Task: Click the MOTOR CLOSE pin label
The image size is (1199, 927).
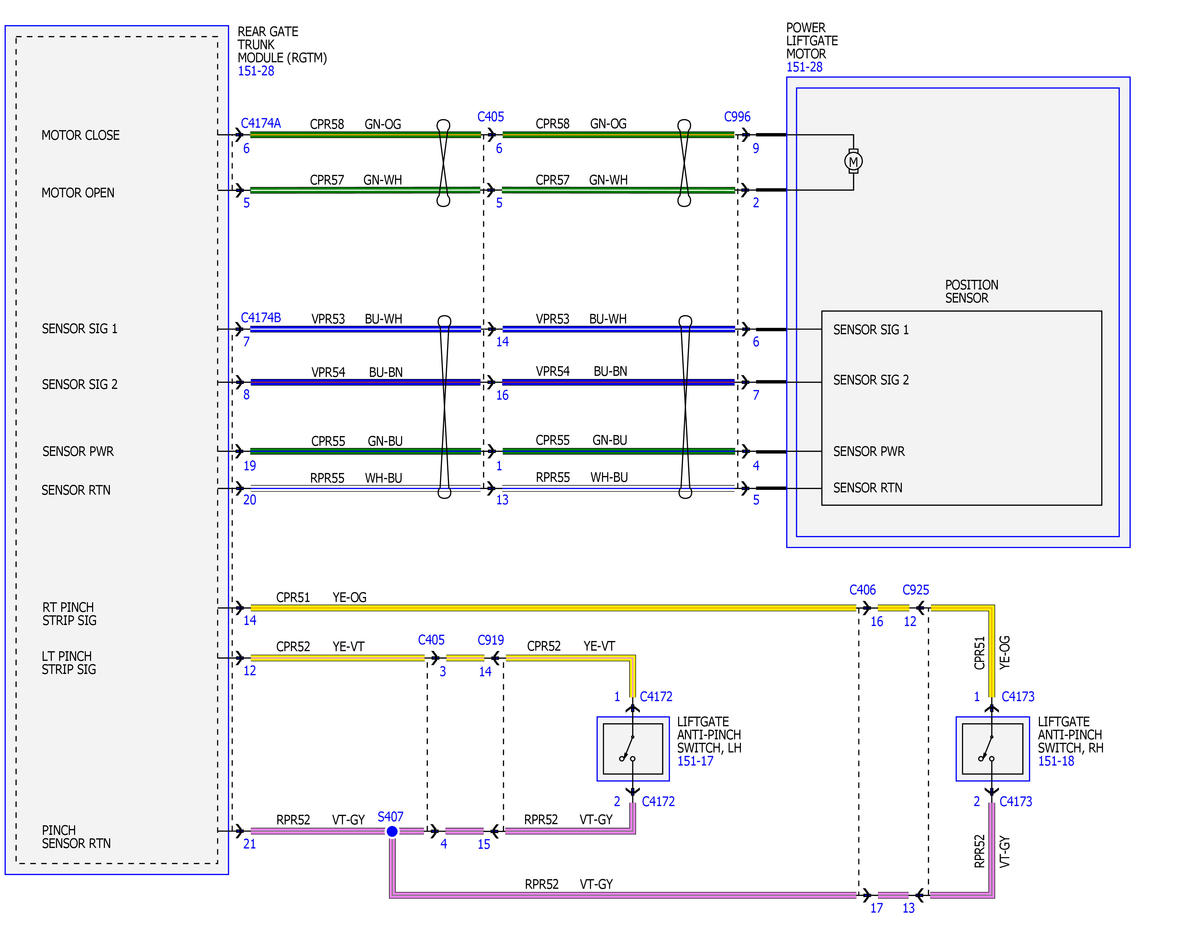Action: [x=80, y=135]
